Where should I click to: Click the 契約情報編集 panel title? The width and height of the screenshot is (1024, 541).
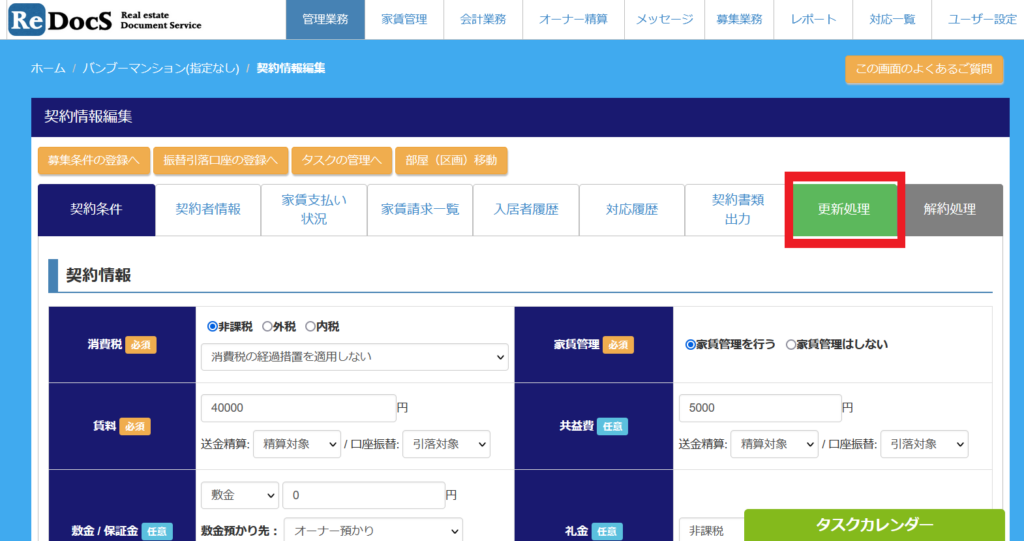(88, 117)
